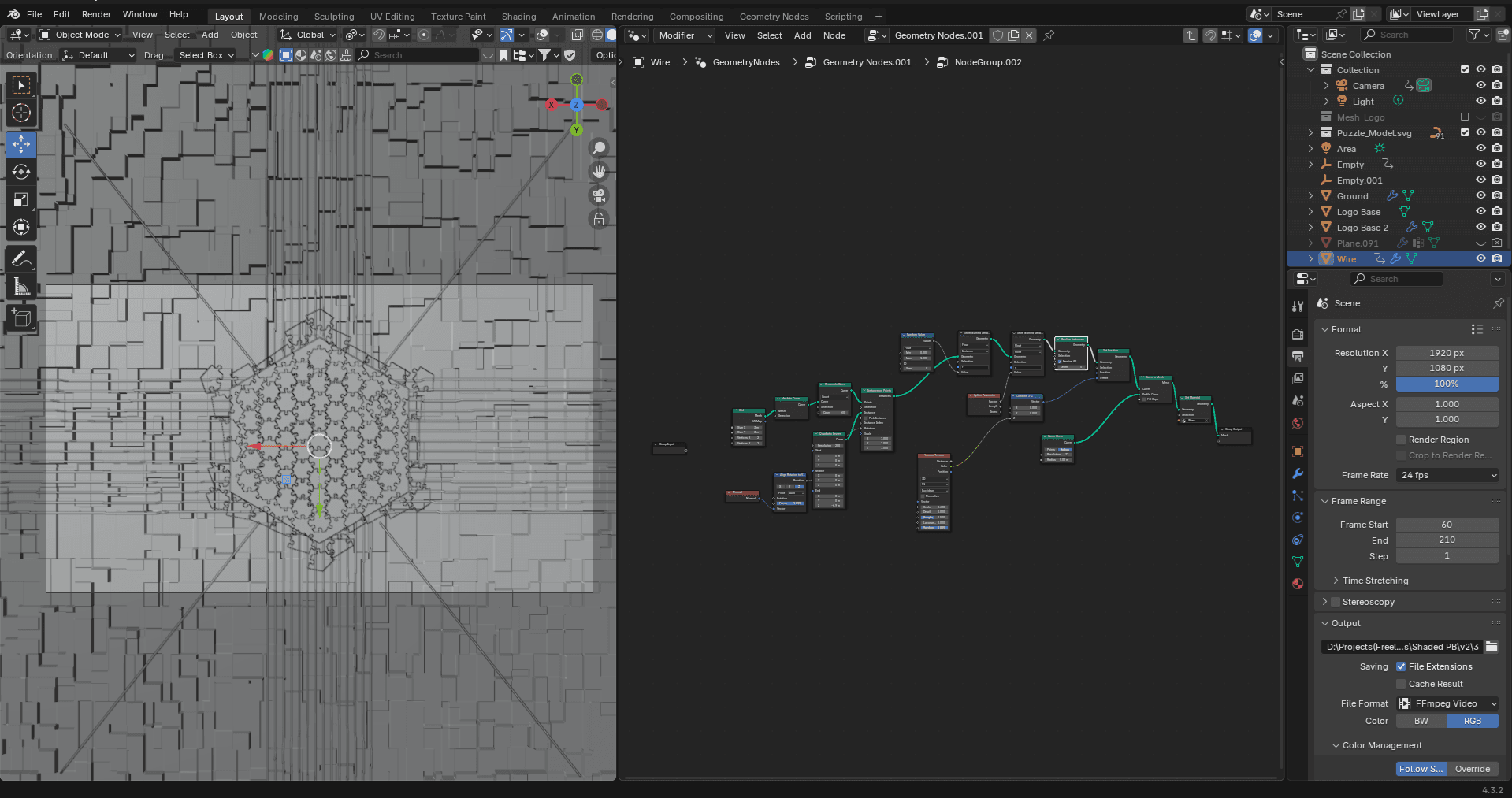This screenshot has height=798, width=1512.
Task: Toggle camera view button in viewport
Action: tap(599, 195)
